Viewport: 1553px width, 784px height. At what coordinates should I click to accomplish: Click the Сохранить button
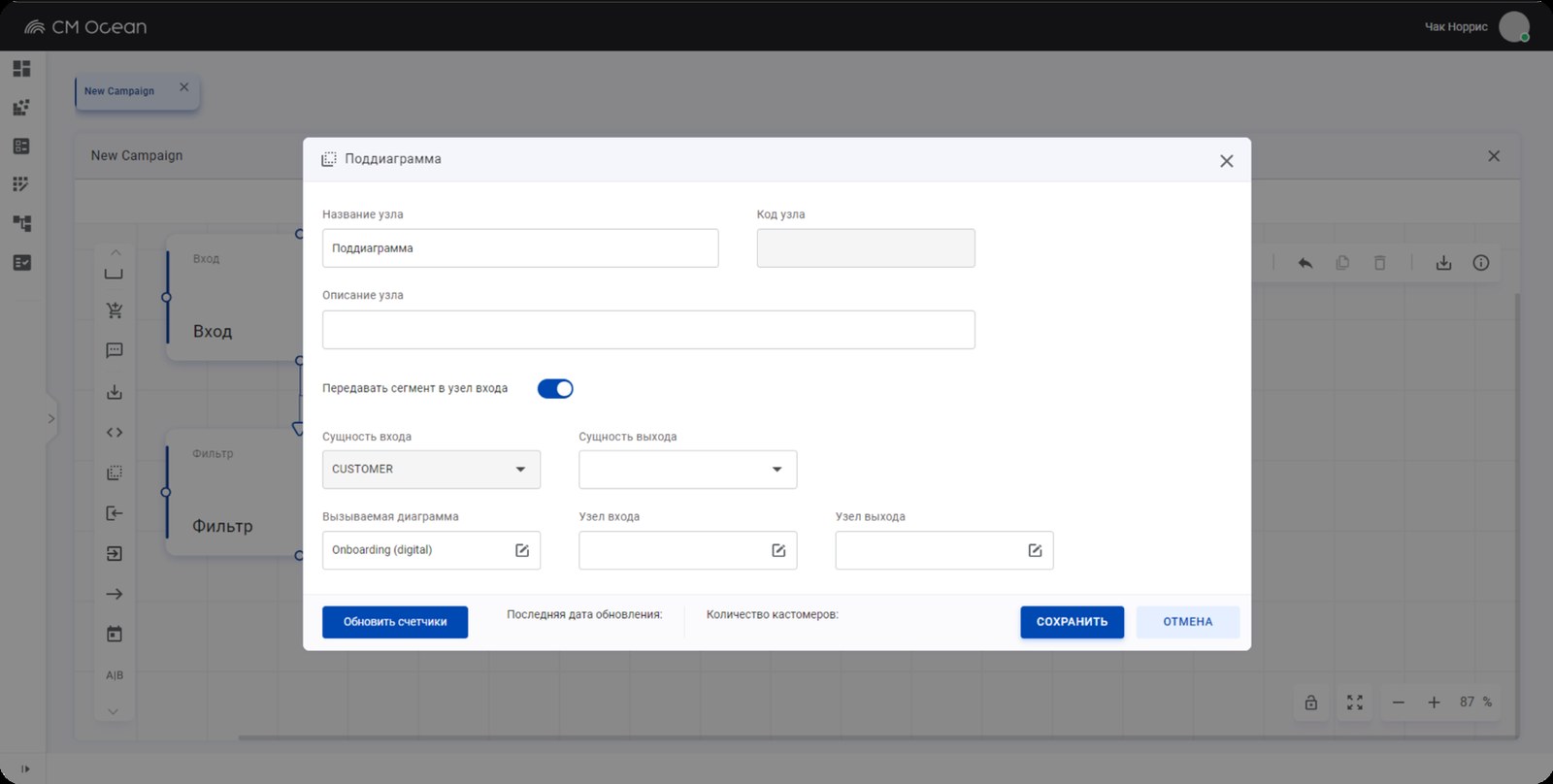coord(1072,622)
